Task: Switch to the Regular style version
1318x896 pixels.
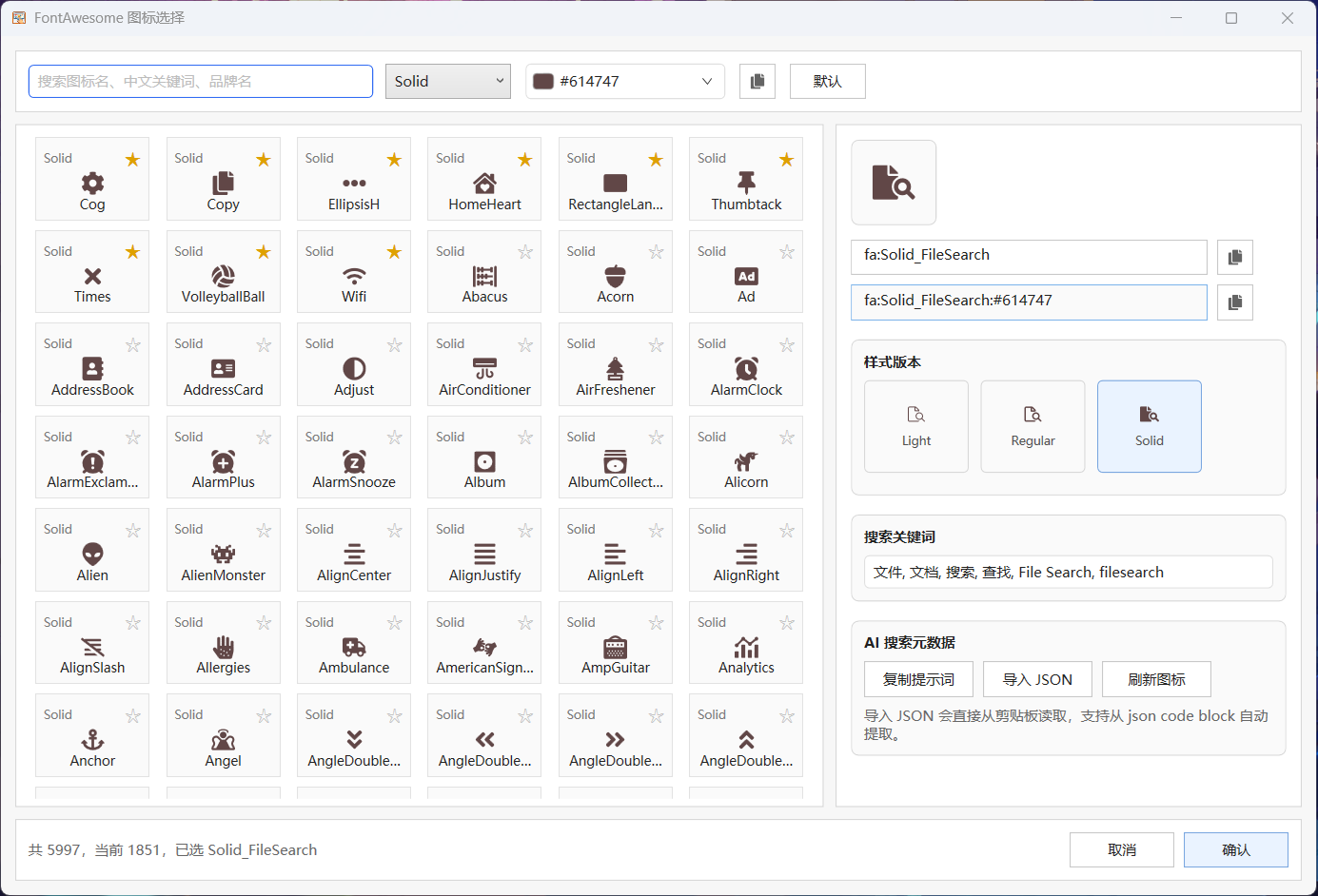Action: [1033, 426]
